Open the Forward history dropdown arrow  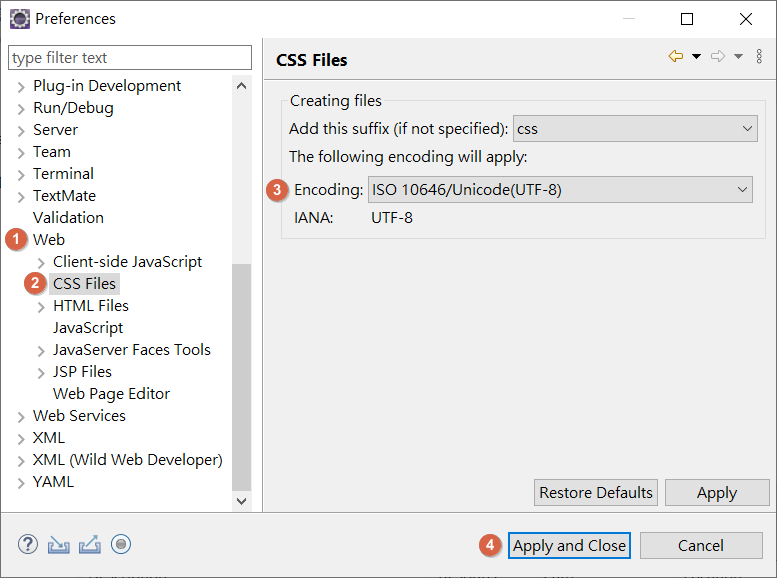(x=738, y=57)
